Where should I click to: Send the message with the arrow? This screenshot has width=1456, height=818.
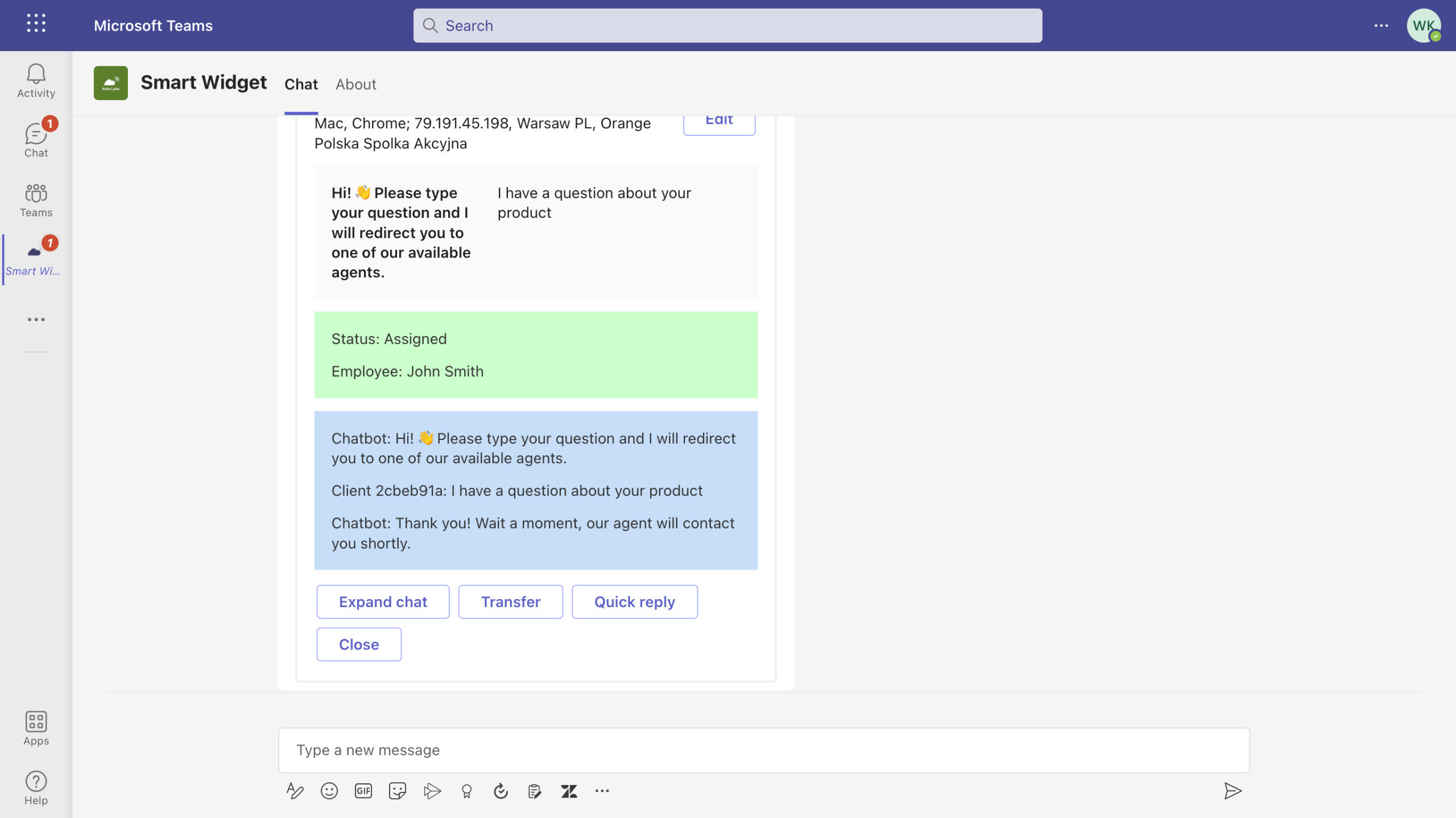pyautogui.click(x=1232, y=791)
